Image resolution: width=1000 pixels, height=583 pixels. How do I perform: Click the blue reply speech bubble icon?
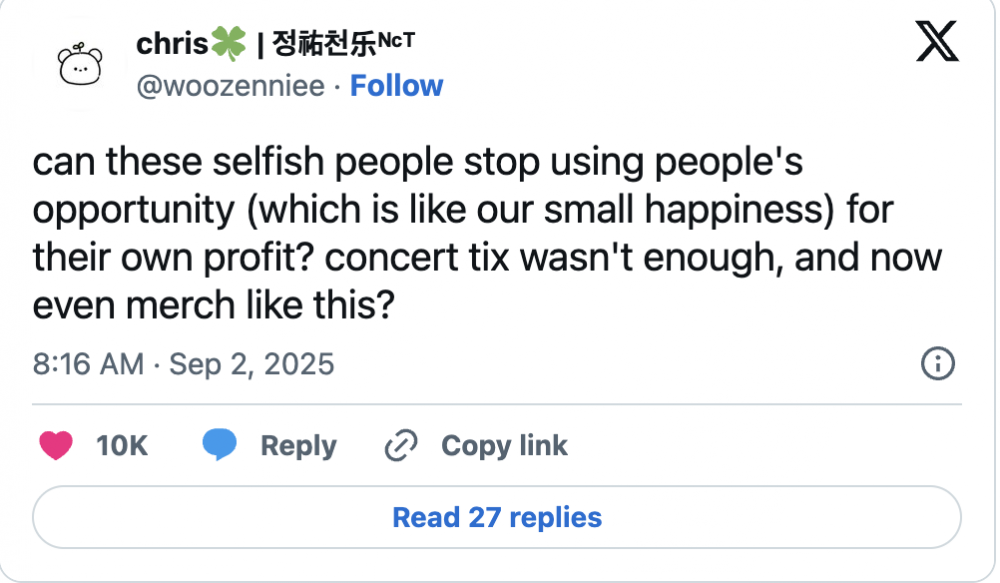tap(219, 445)
